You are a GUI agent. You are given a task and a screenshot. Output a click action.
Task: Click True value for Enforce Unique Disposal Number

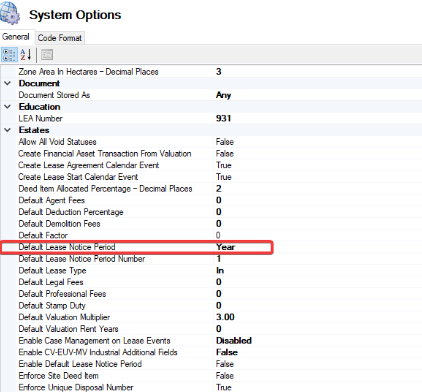224,387
